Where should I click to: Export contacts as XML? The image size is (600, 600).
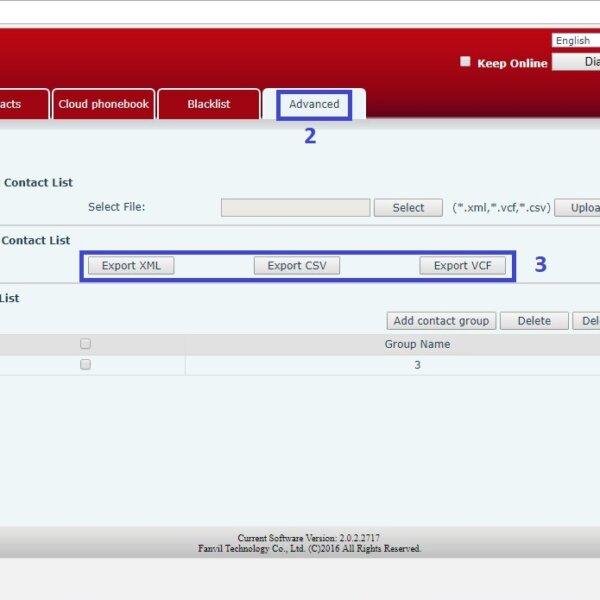(131, 266)
